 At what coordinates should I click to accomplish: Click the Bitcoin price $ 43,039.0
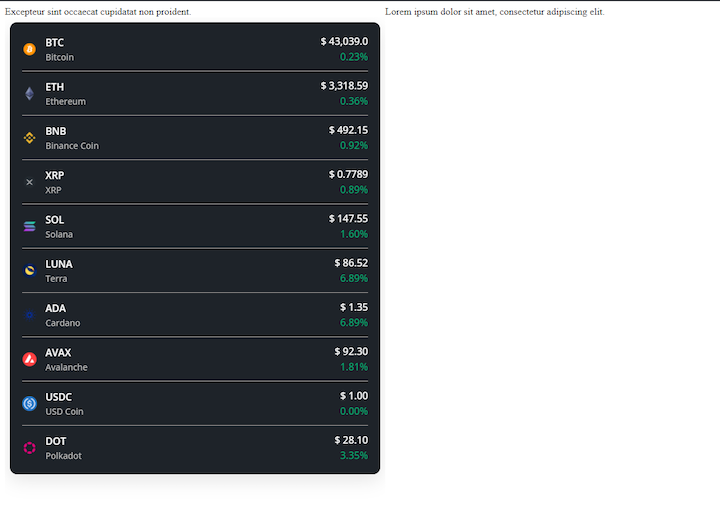coord(344,41)
